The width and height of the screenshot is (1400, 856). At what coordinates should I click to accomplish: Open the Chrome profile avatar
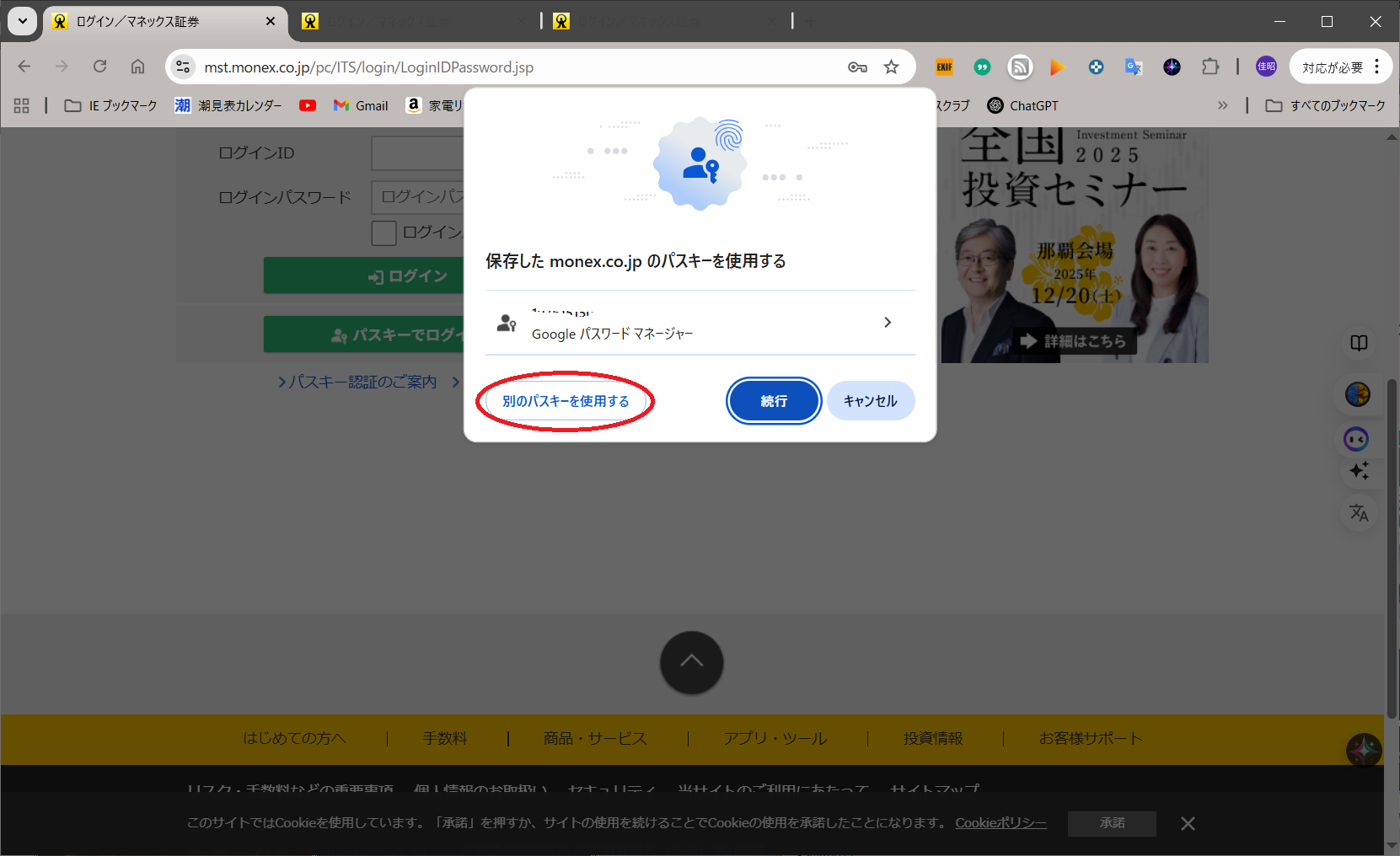coord(1266,67)
